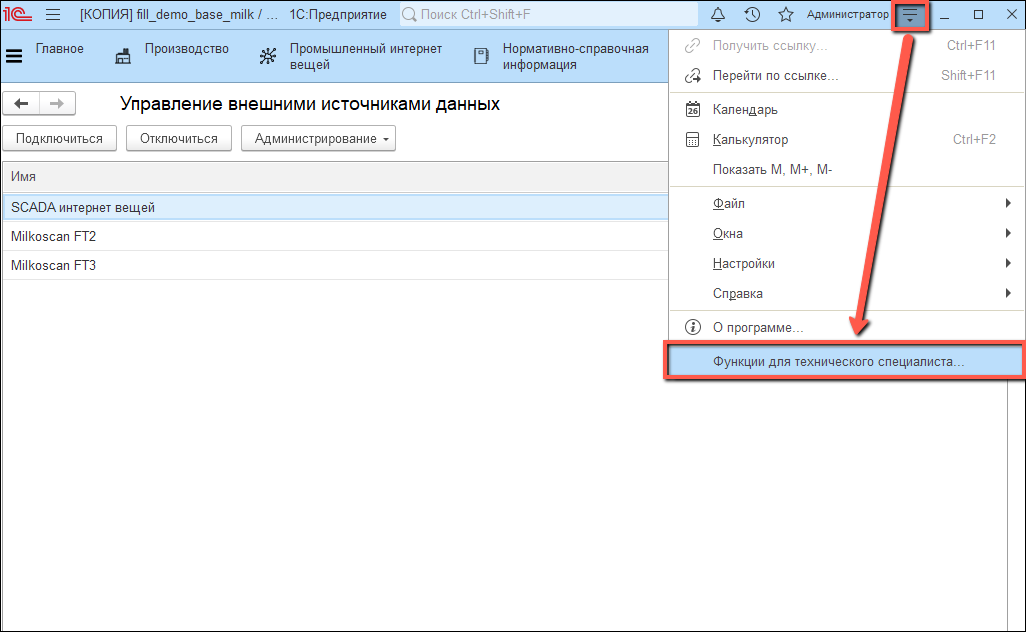This screenshot has width=1026, height=632.
Task: Click the 1C logo icon
Action: click(x=18, y=14)
